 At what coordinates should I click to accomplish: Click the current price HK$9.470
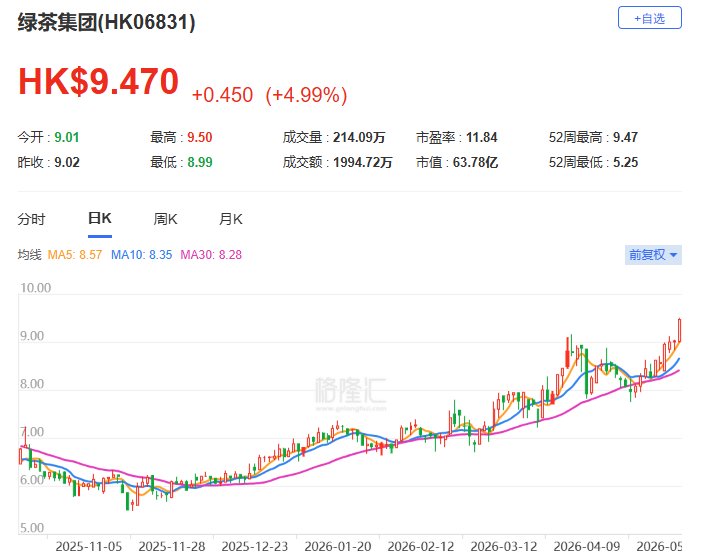click(x=98, y=82)
